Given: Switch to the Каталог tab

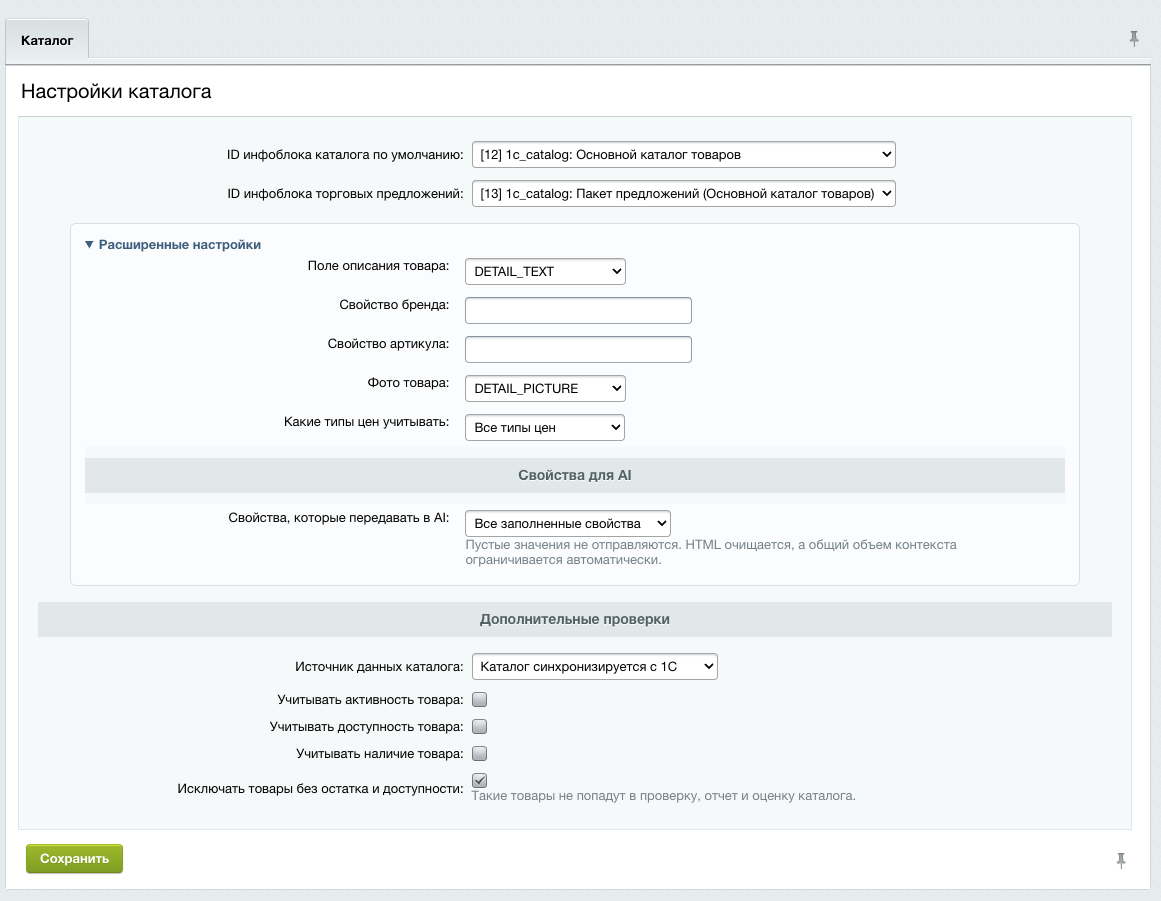Looking at the screenshot, I should [47, 40].
